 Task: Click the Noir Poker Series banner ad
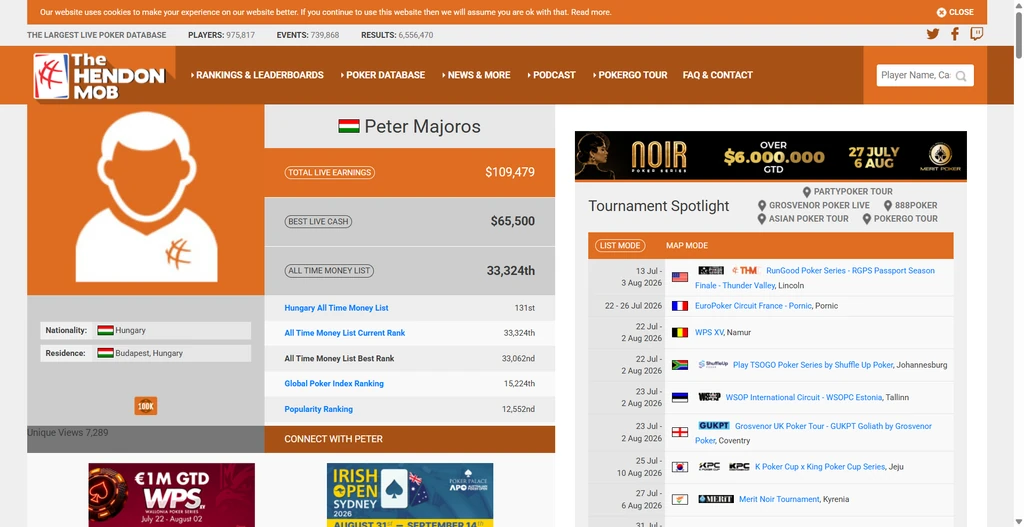(x=771, y=156)
